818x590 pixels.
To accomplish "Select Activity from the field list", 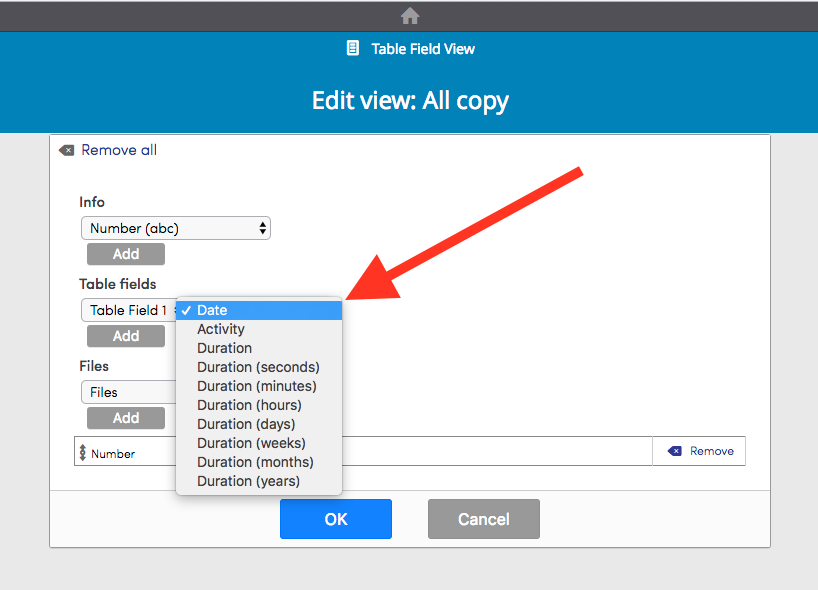I will (x=221, y=329).
